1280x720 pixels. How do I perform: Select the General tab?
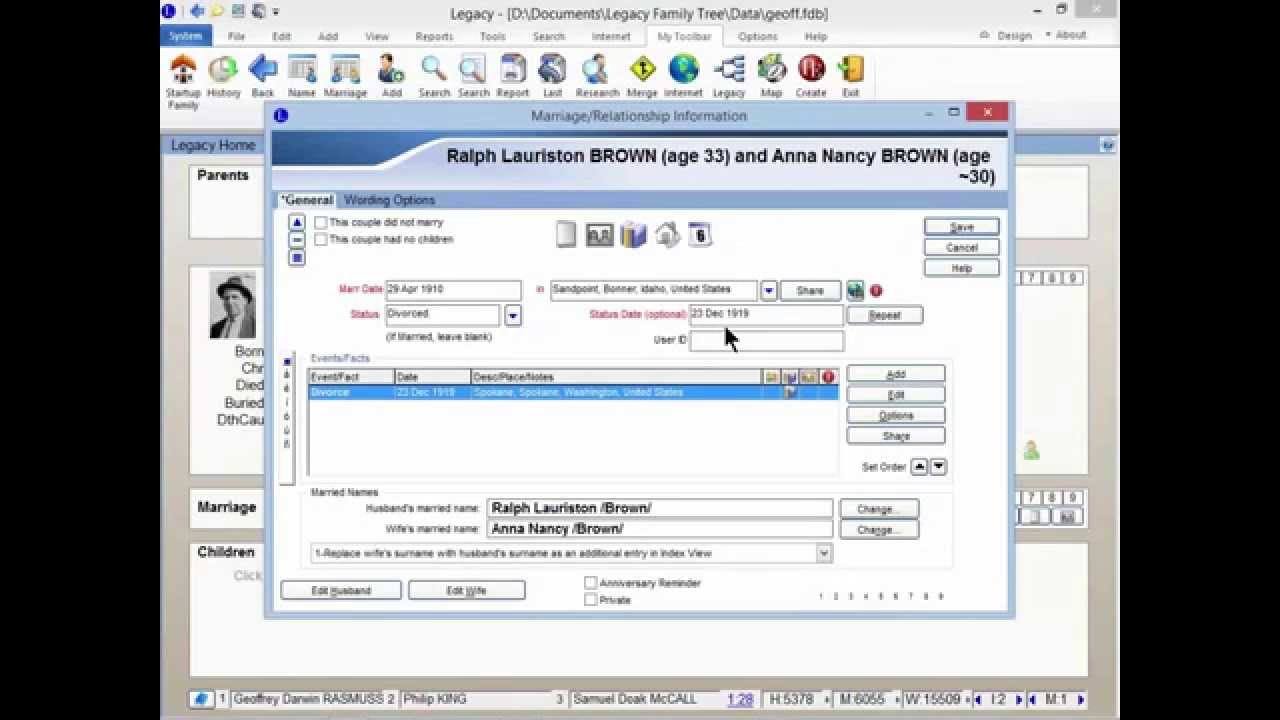pos(307,200)
